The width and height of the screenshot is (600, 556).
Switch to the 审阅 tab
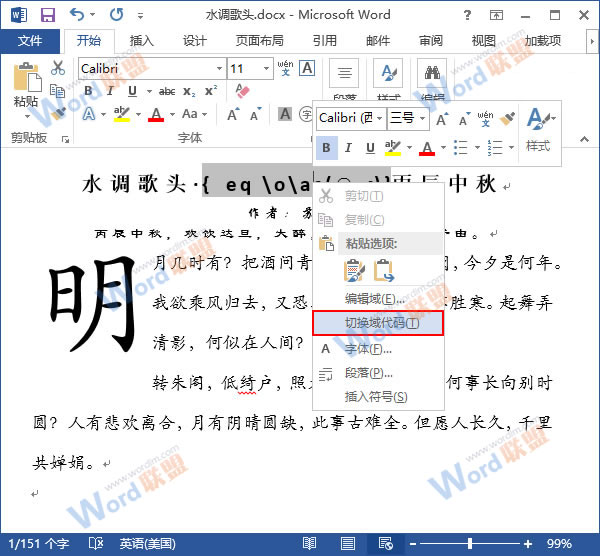pyautogui.click(x=431, y=41)
